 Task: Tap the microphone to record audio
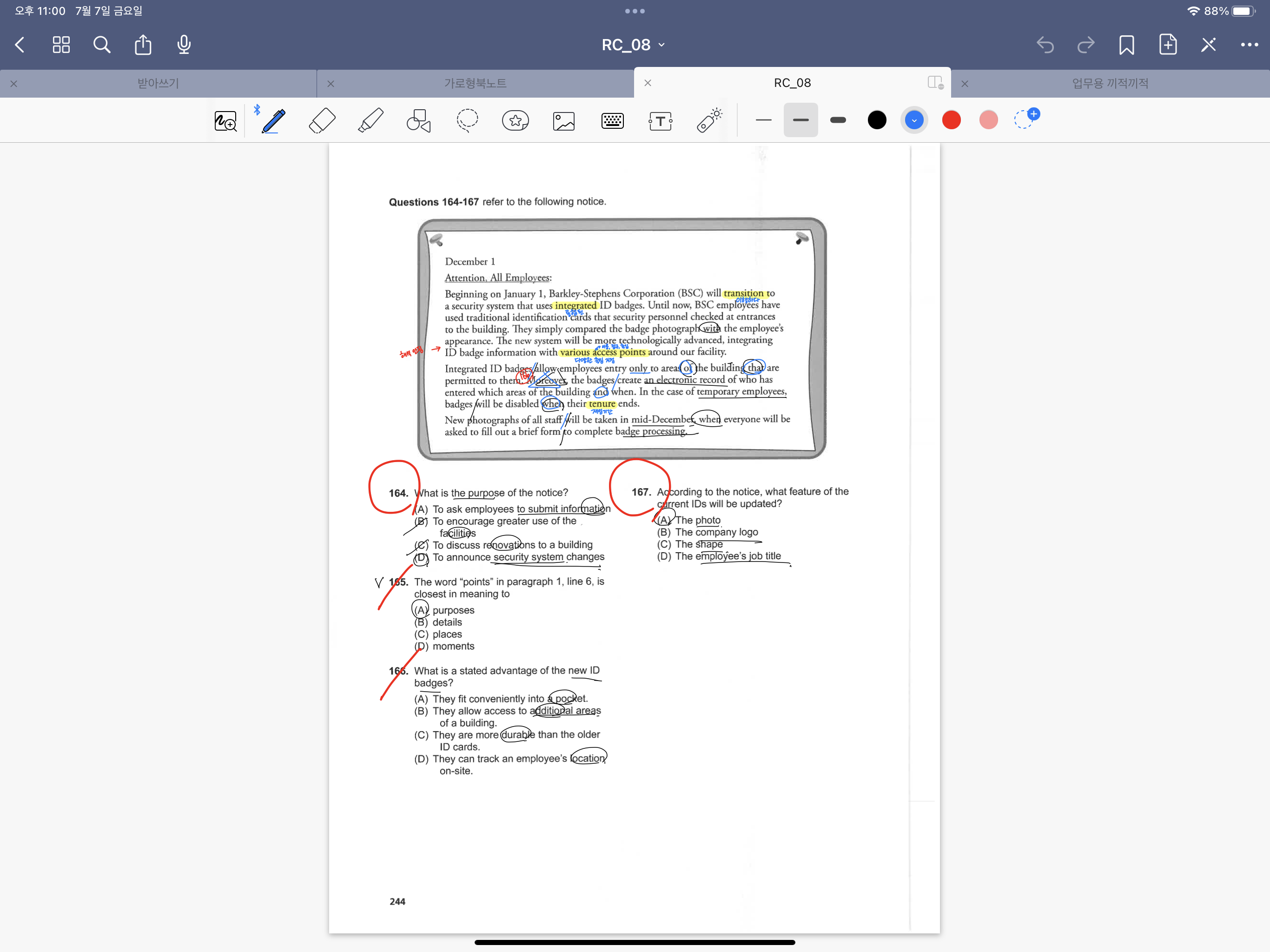184,45
